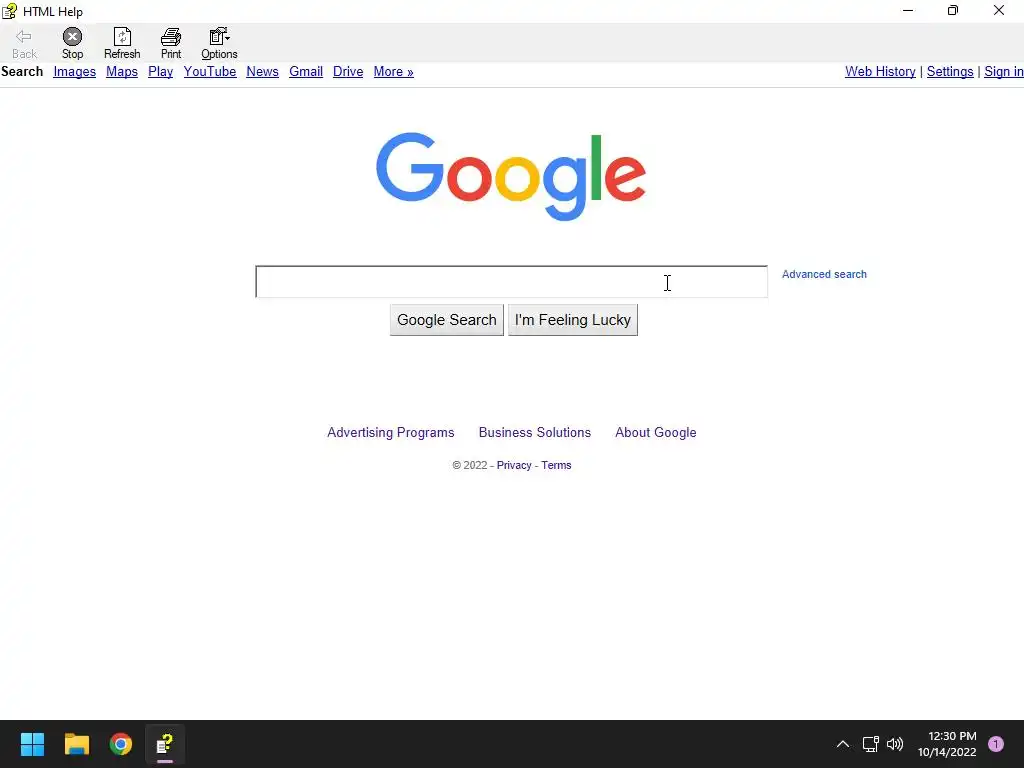Image resolution: width=1024 pixels, height=768 pixels.
Task: Click the I'm Feeling Lucky button
Action: 573,320
